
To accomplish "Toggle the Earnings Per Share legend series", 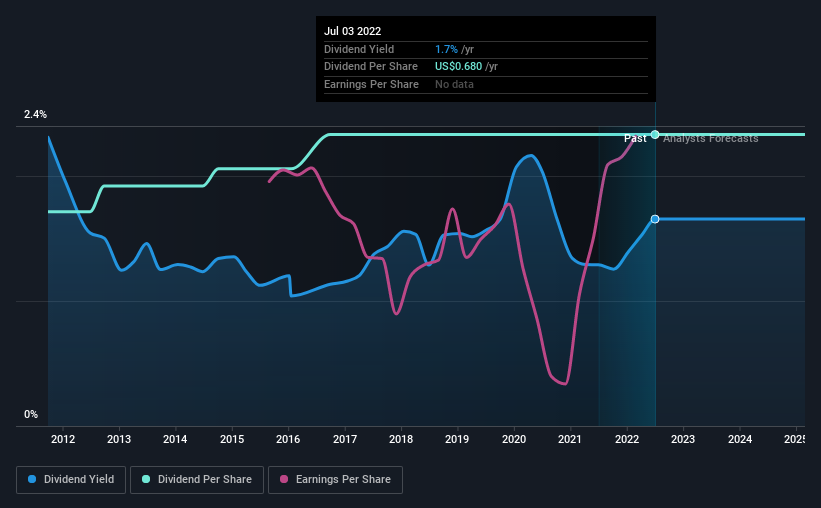I will coord(335,480).
